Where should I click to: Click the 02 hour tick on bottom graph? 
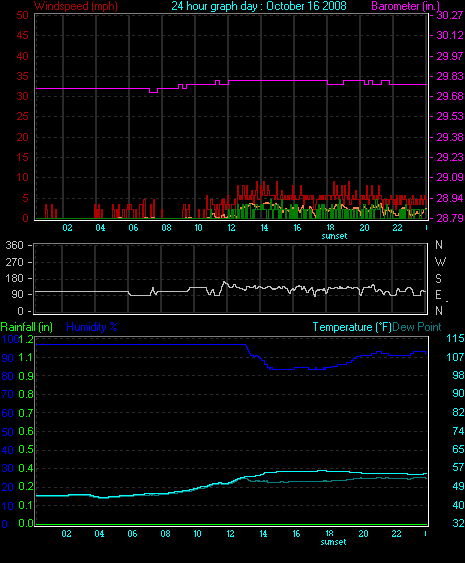66,534
